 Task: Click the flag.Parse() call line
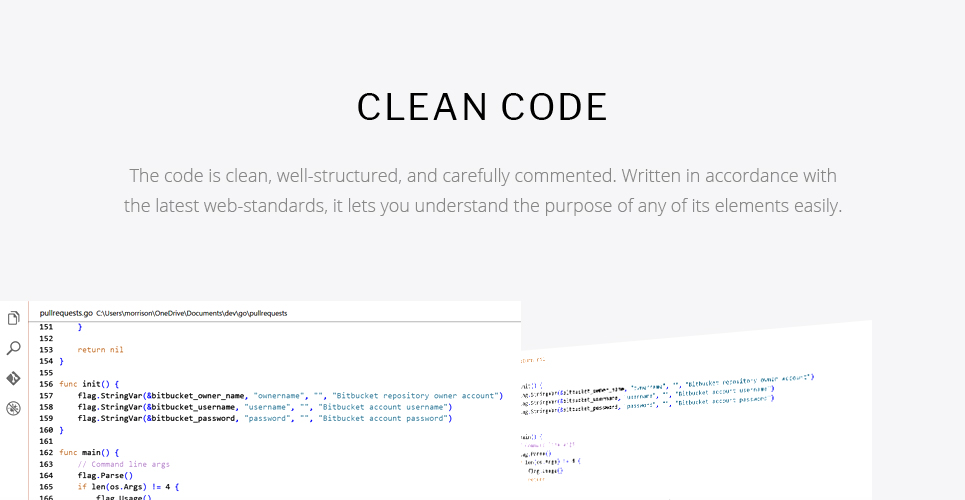coord(105,475)
